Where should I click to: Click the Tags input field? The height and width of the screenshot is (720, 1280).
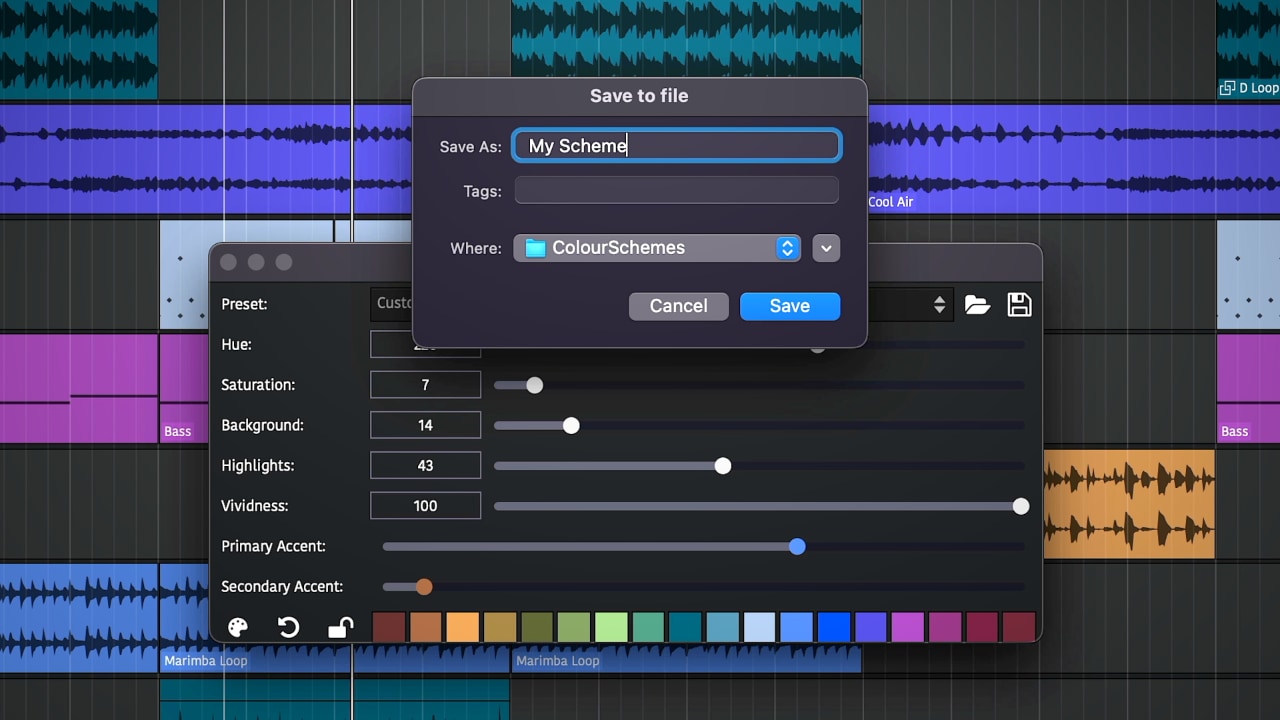pos(676,190)
